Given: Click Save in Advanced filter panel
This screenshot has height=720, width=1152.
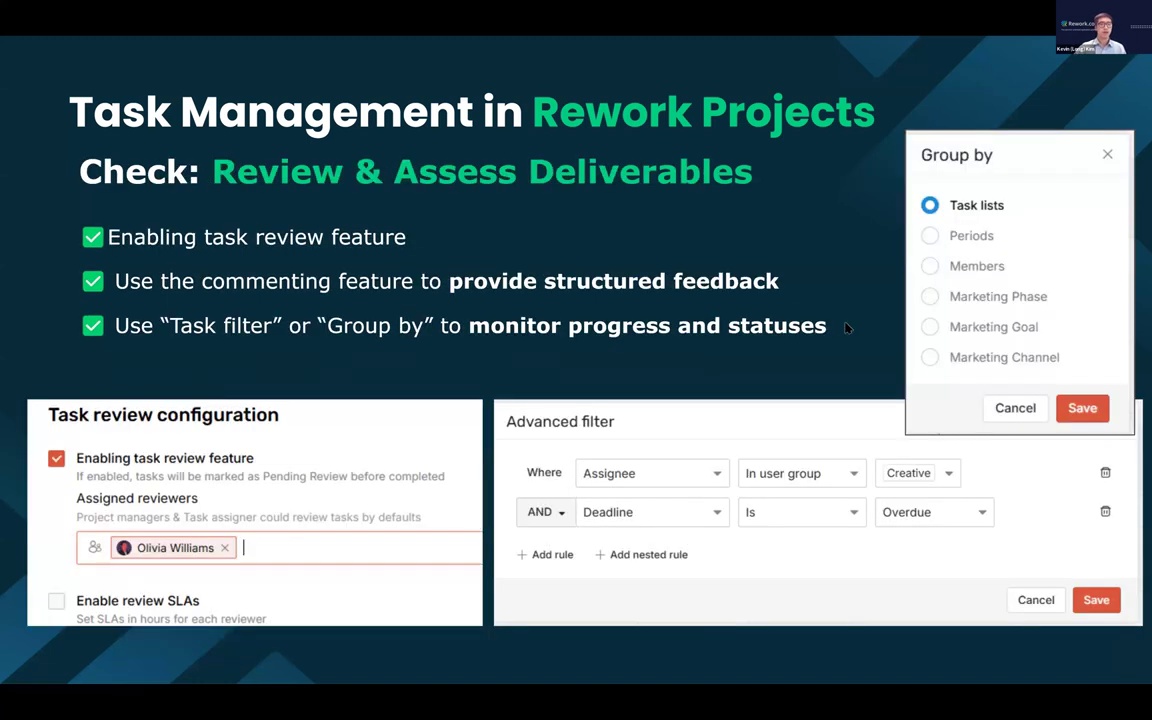Looking at the screenshot, I should point(1096,600).
